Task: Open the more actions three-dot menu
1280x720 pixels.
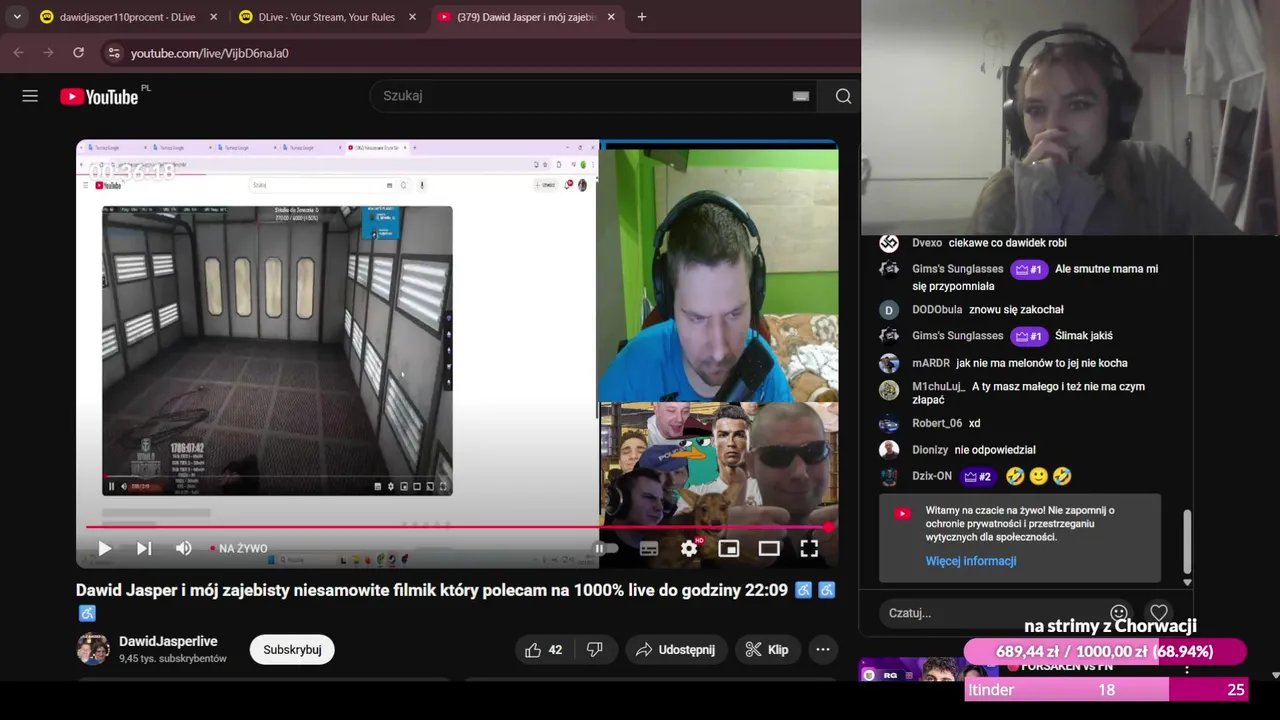Action: [823, 650]
